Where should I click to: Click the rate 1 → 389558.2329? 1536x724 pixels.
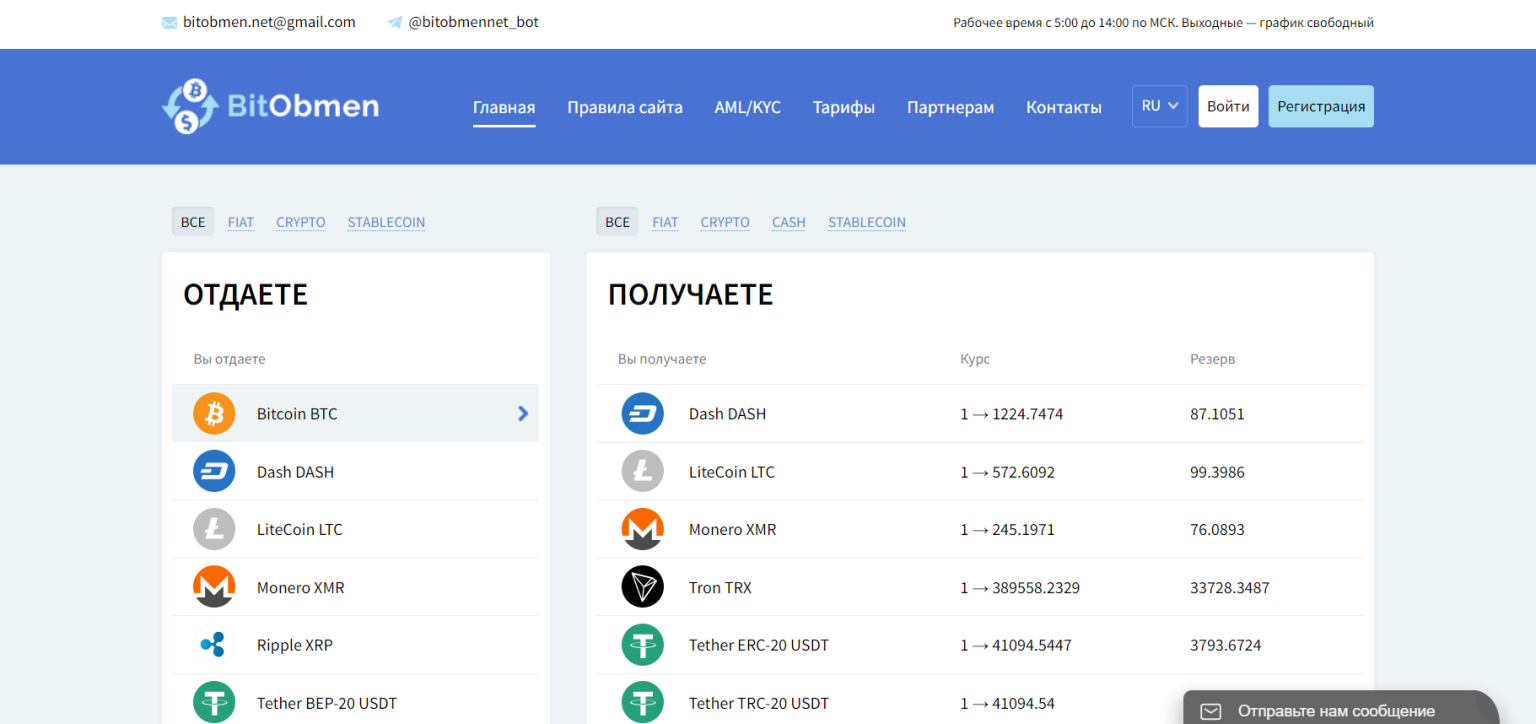coord(1020,588)
